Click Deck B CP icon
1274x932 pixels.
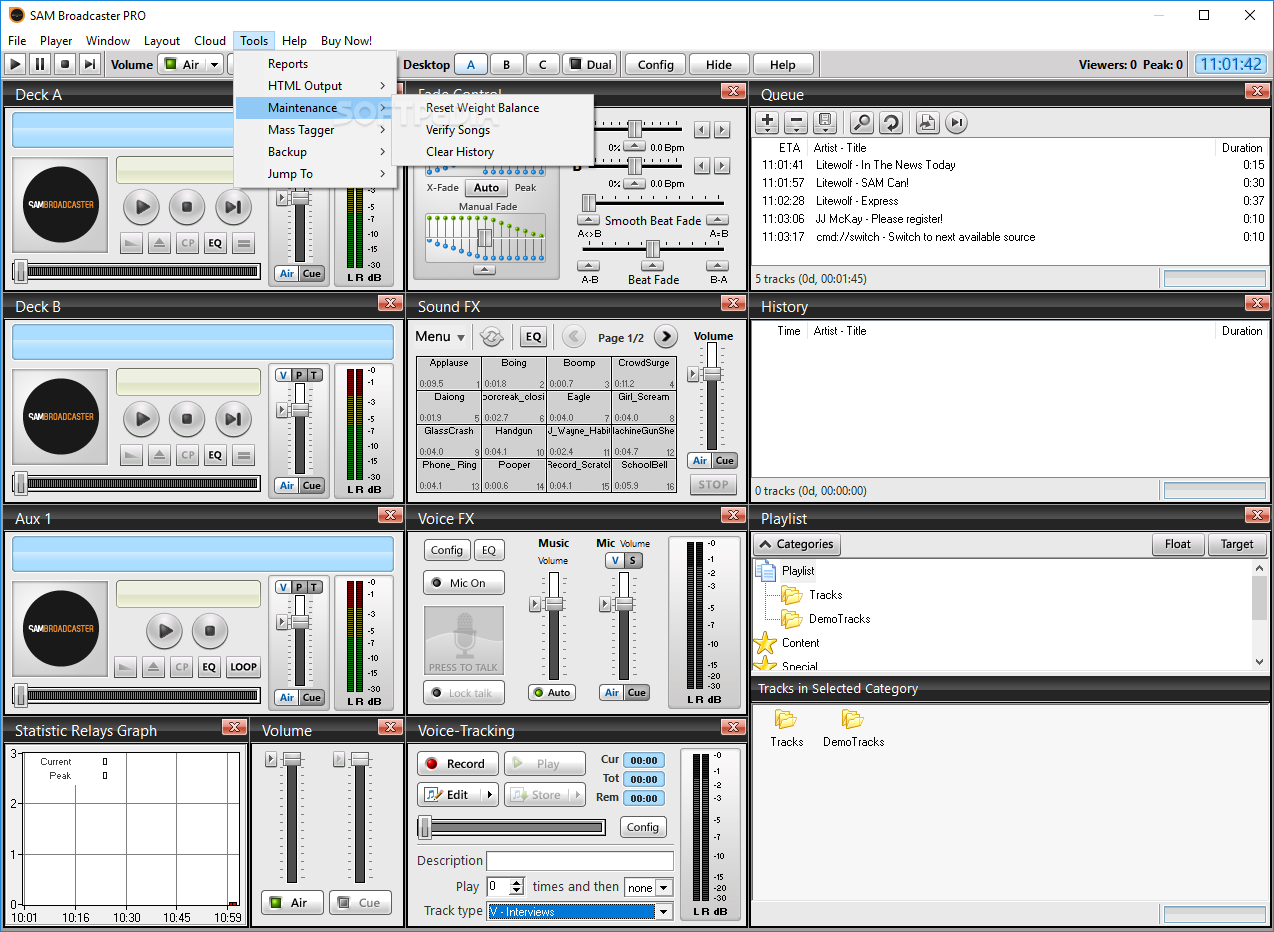coord(187,455)
